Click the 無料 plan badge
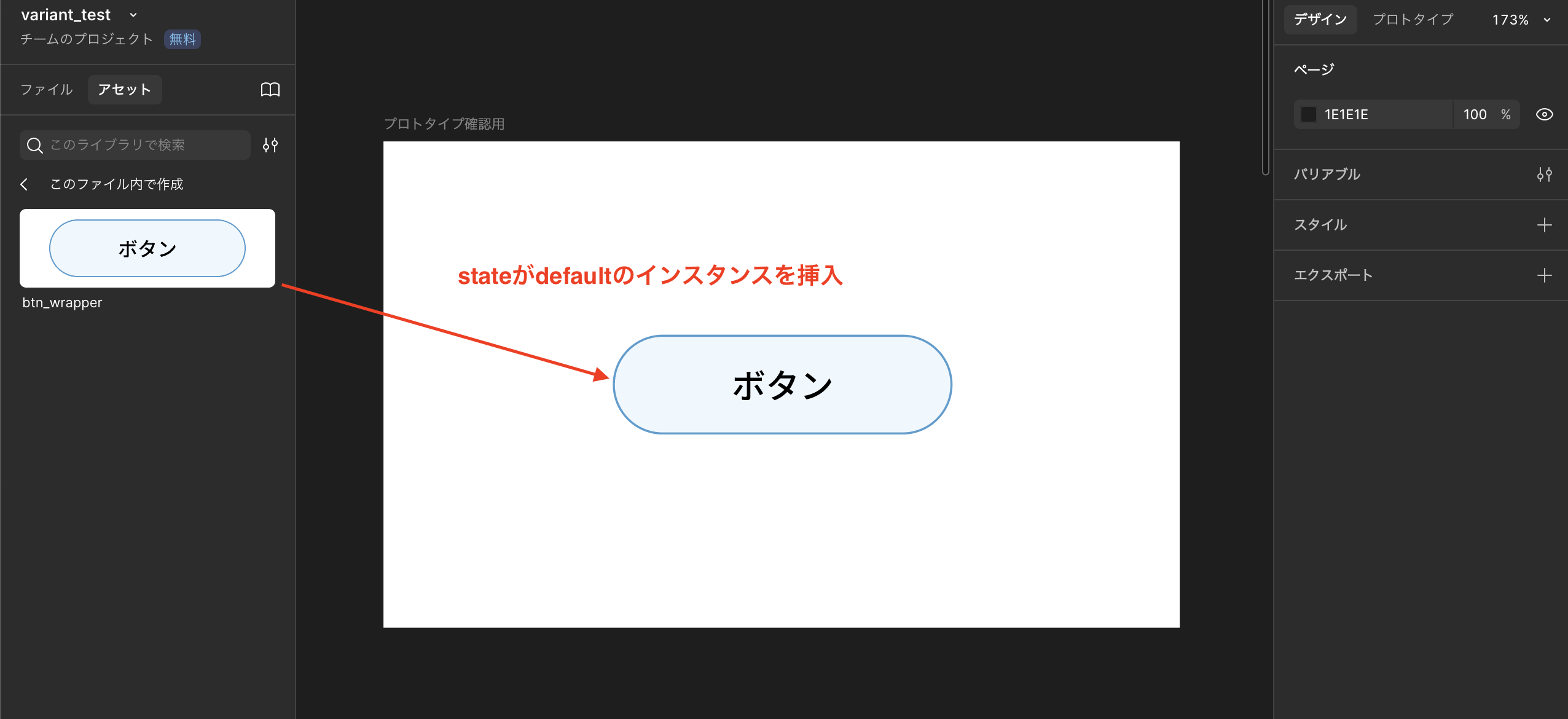Screen dimensions: 1568x719 pyautogui.click(x=182, y=39)
